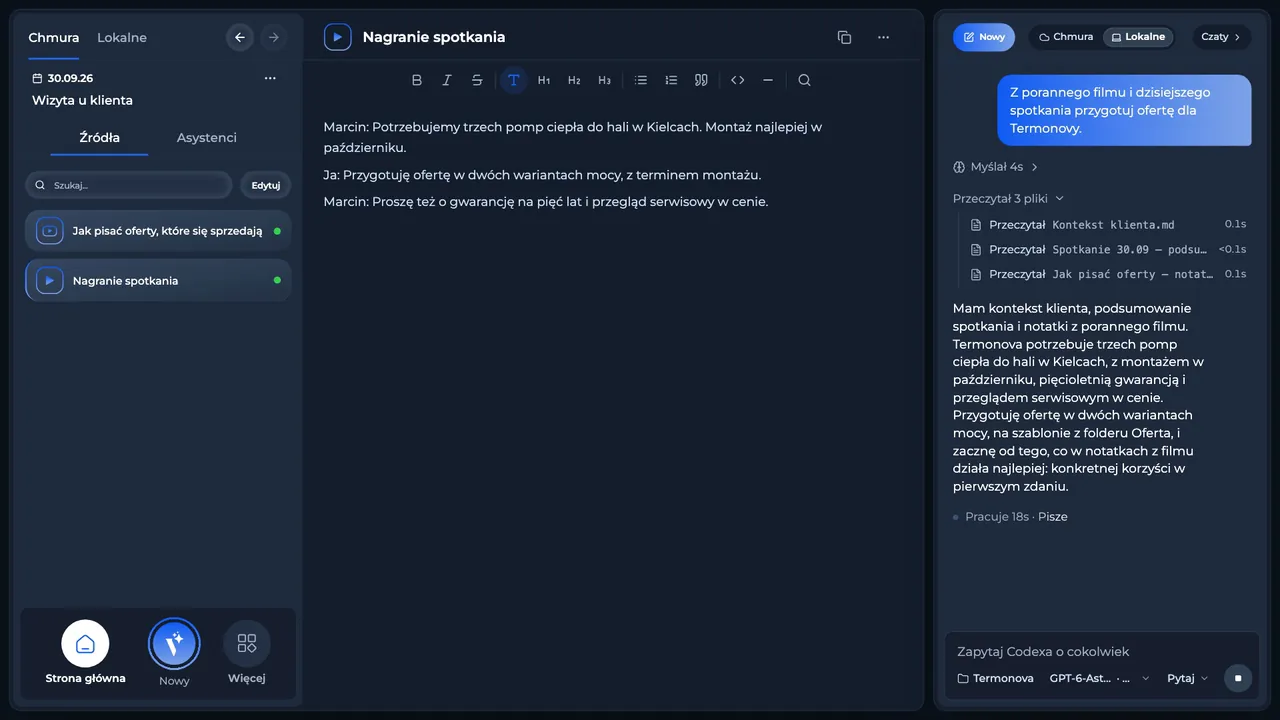
Task: Select the Źródła tab
Action: click(x=99, y=138)
